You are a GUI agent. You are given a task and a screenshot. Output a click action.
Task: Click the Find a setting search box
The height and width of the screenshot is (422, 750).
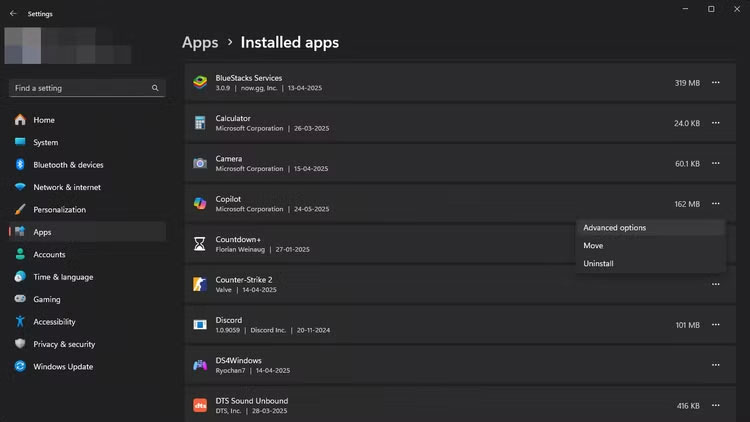[78, 88]
